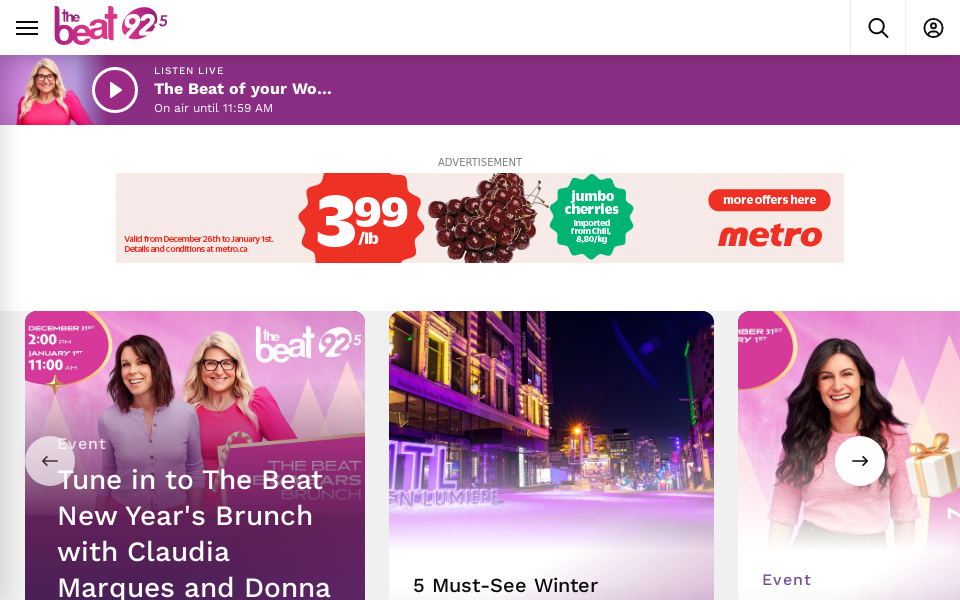Open "The Beat of your Wo..." show title
The height and width of the screenshot is (600, 960).
click(242, 89)
